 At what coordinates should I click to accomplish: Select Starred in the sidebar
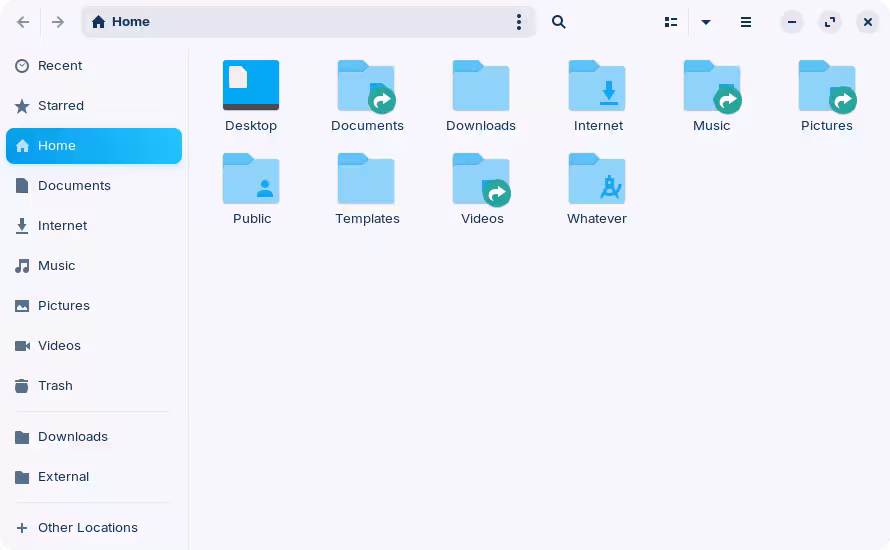61,106
